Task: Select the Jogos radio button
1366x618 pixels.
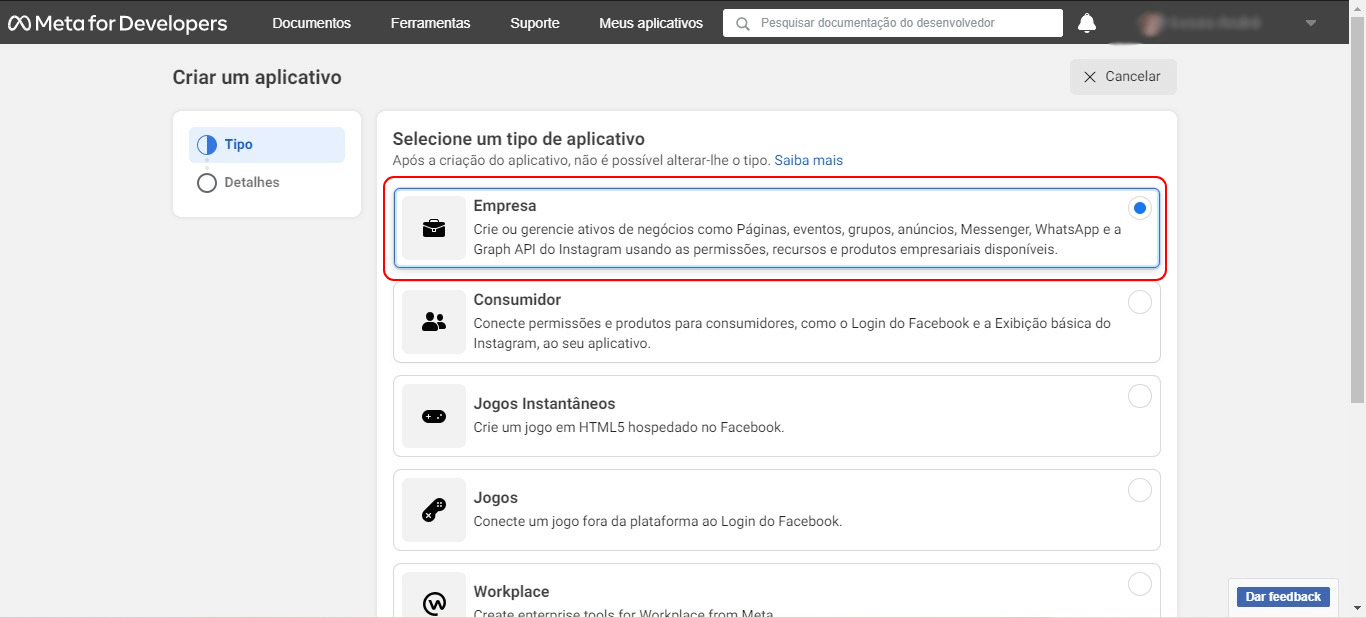Action: [x=1139, y=490]
